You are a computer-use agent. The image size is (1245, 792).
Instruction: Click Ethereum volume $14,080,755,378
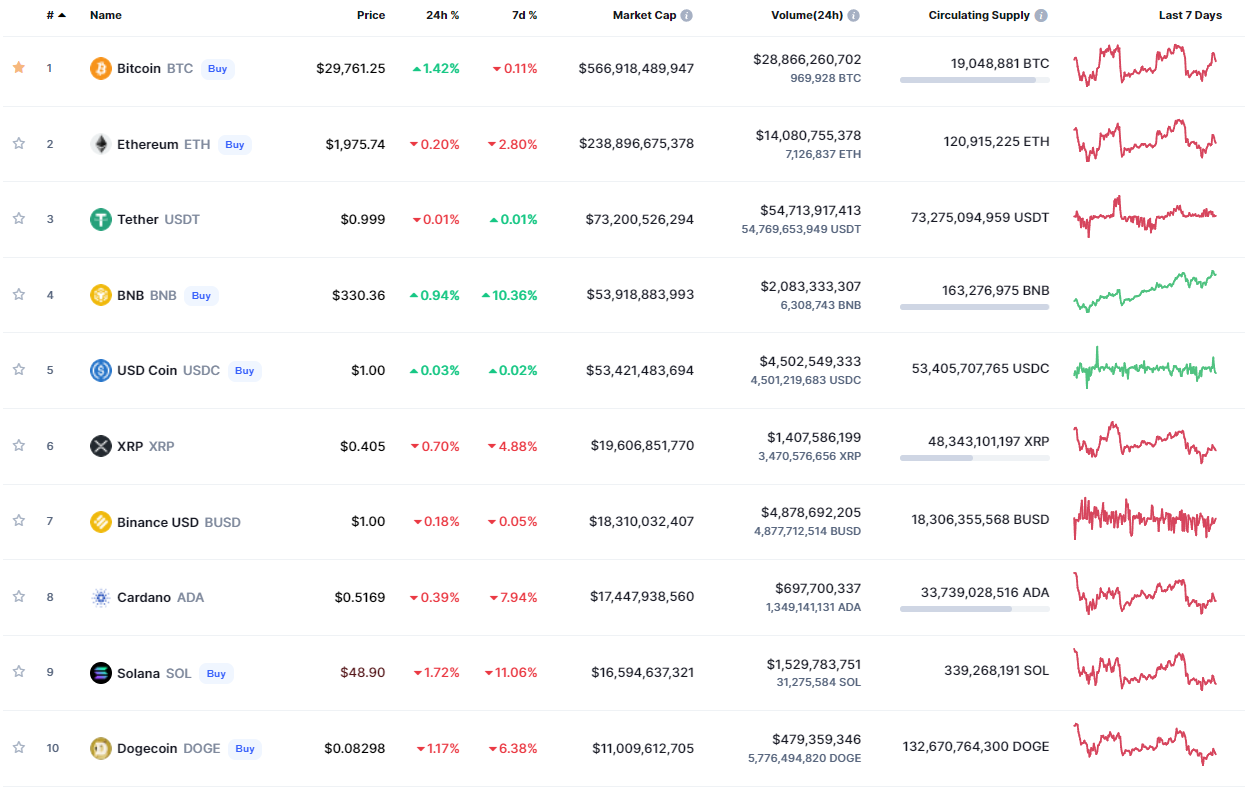coord(808,135)
